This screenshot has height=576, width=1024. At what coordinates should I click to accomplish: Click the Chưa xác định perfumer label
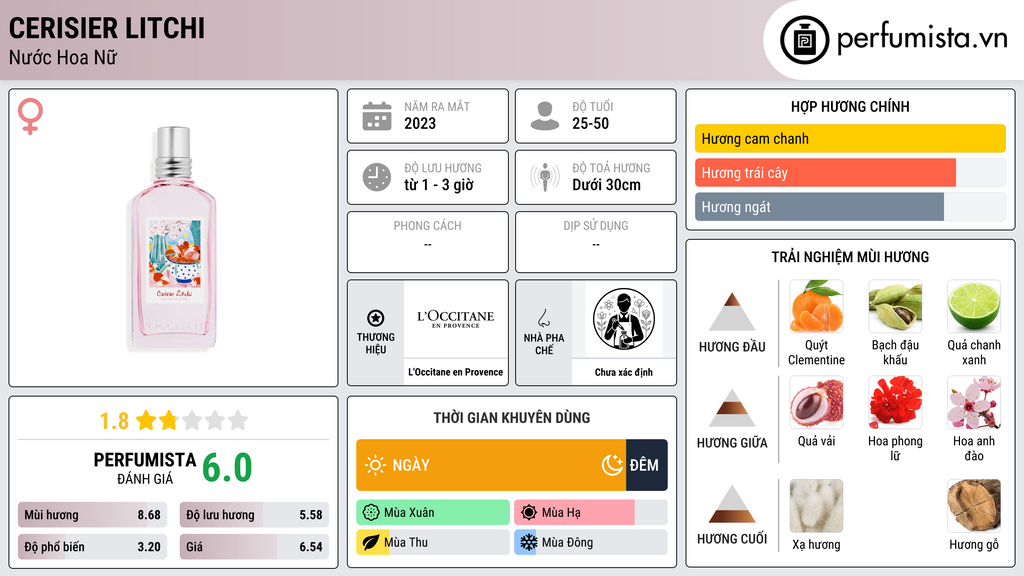(x=624, y=372)
